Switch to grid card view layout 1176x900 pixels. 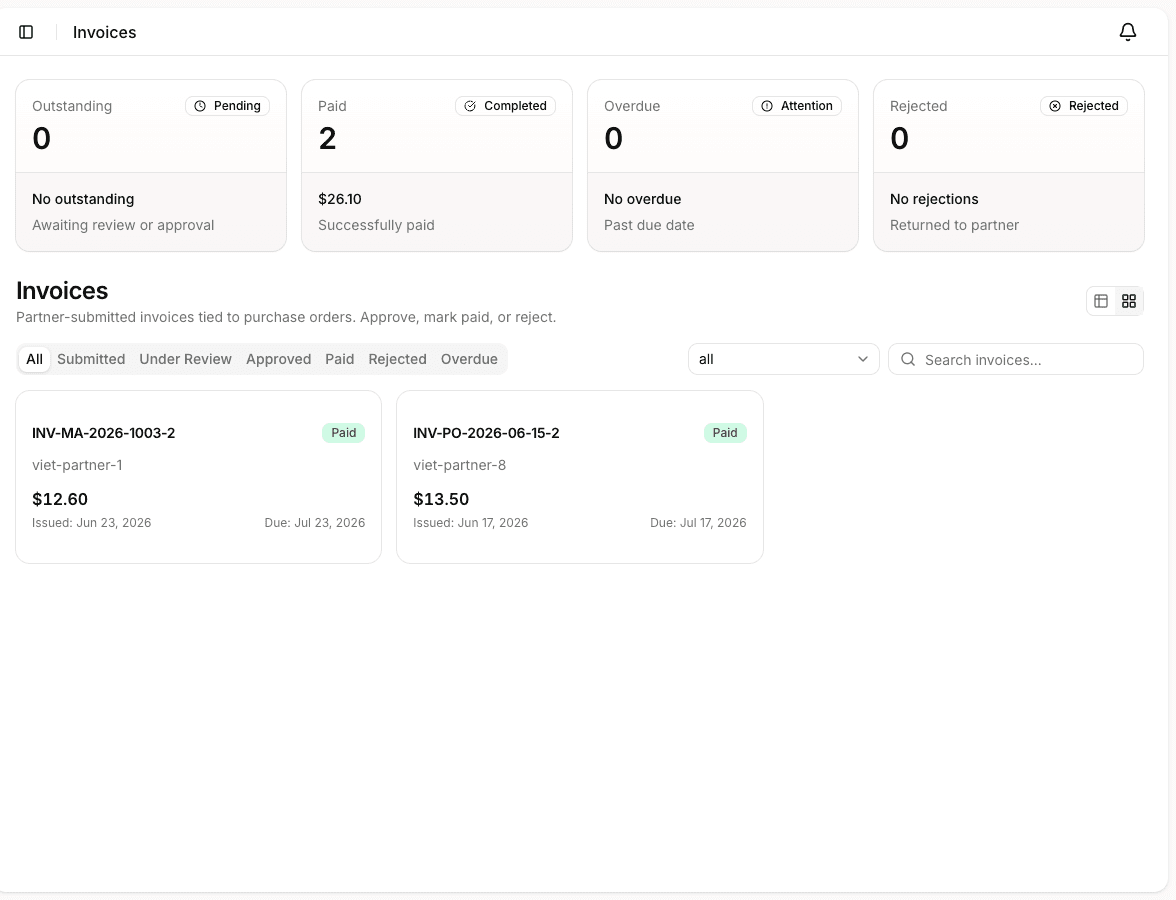(1129, 301)
